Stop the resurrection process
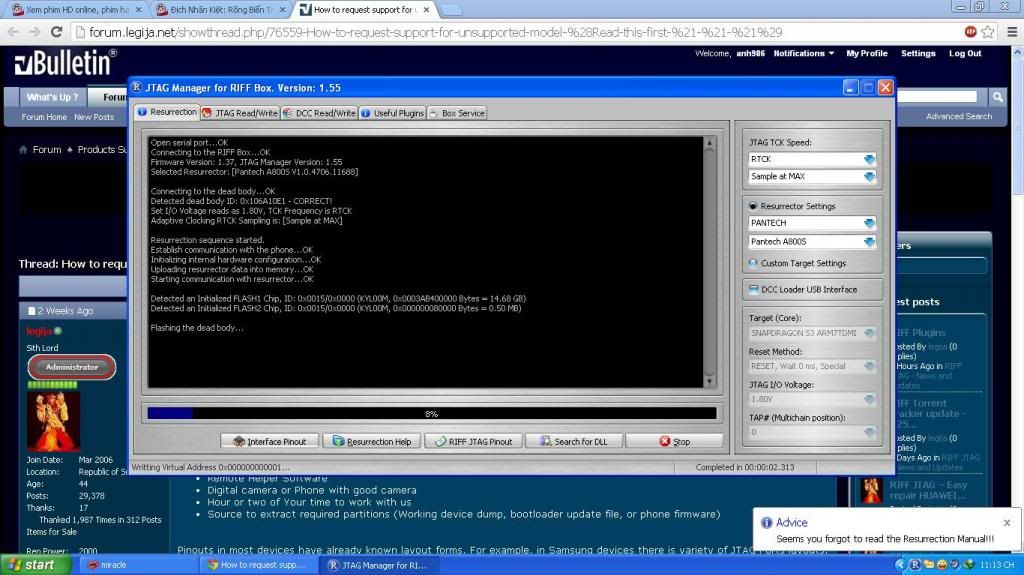Viewport: 1024px width, 575px height. 674,442
